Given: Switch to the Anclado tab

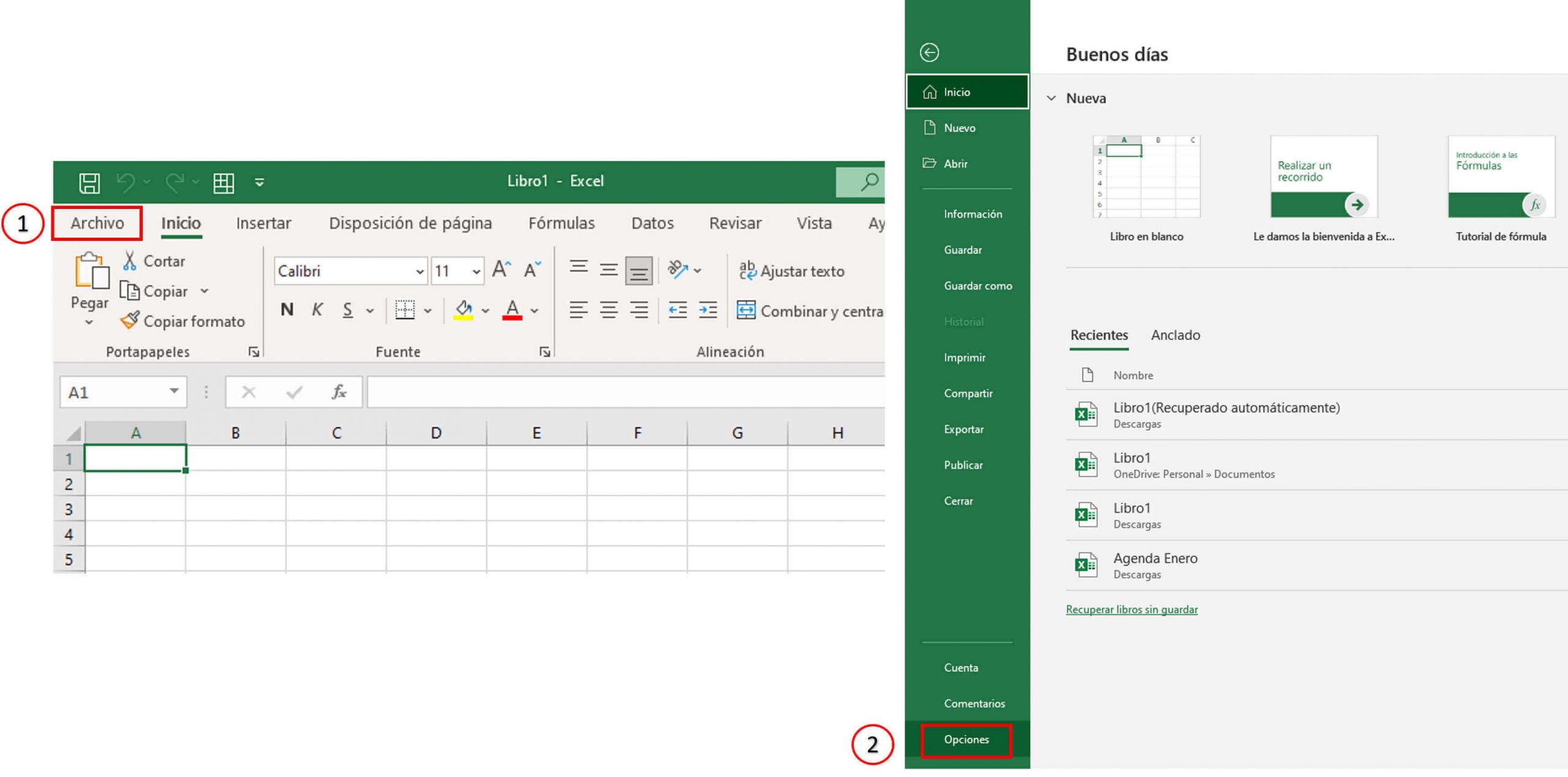Looking at the screenshot, I should pos(1175,335).
